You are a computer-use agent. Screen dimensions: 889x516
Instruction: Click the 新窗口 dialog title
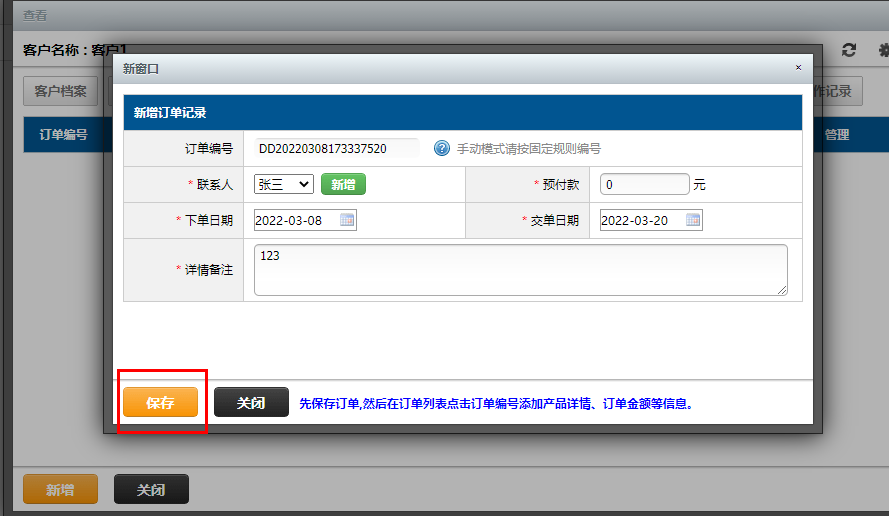(141, 69)
